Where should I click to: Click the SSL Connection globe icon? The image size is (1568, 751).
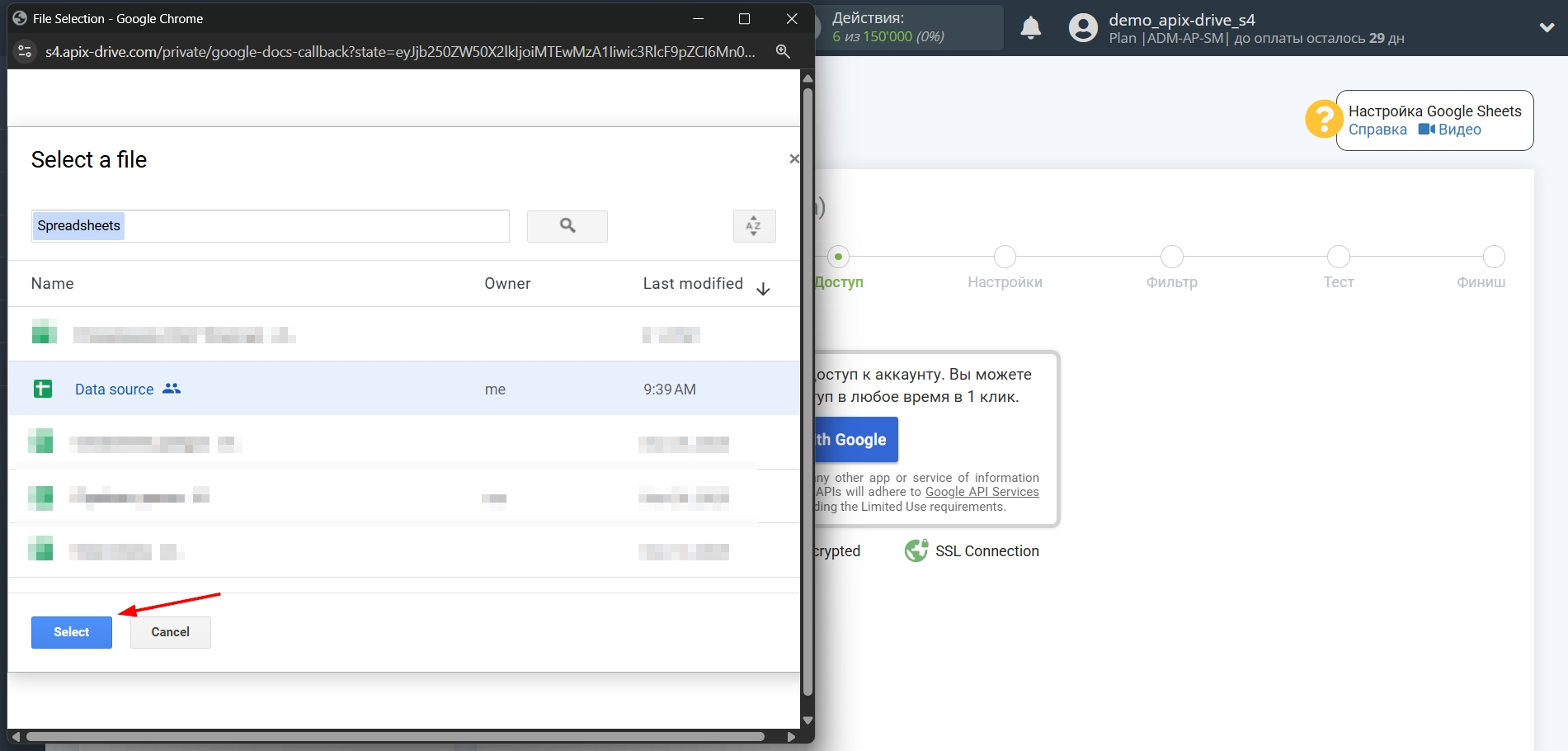click(917, 550)
